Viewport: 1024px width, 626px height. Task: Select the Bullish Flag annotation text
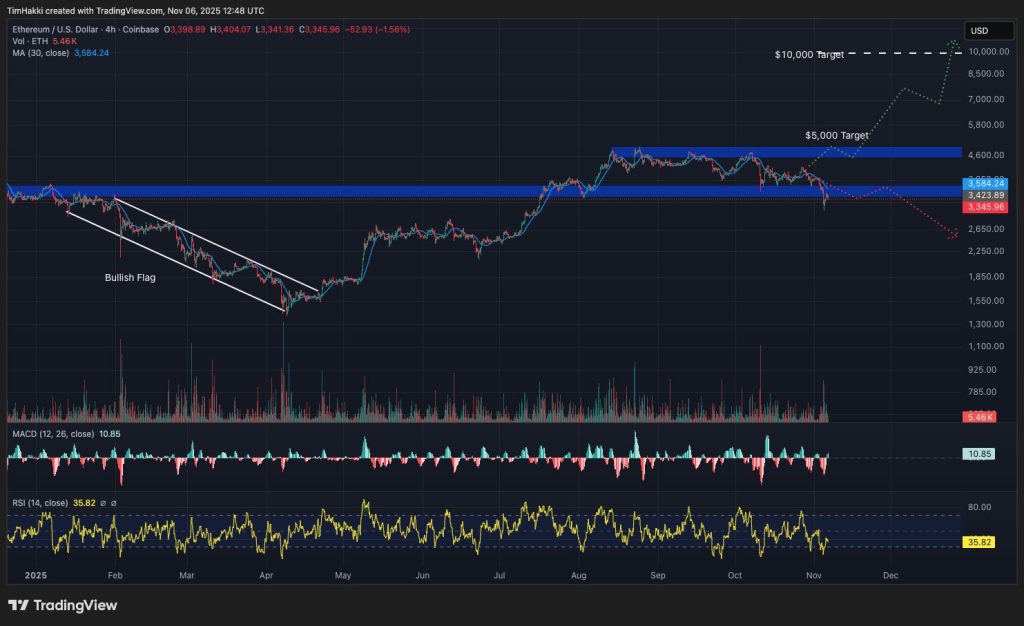(x=131, y=277)
